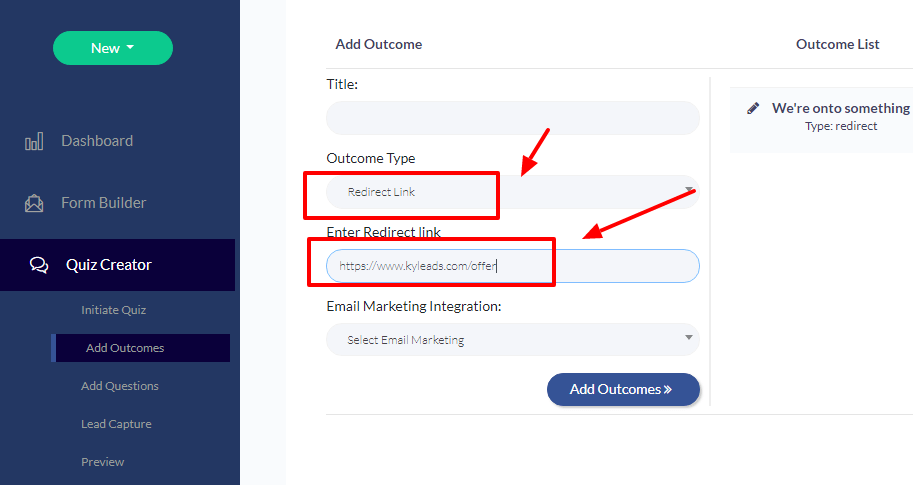Screen dimensions: 913x485
Task: Go to the Add Questions step
Action: point(120,386)
